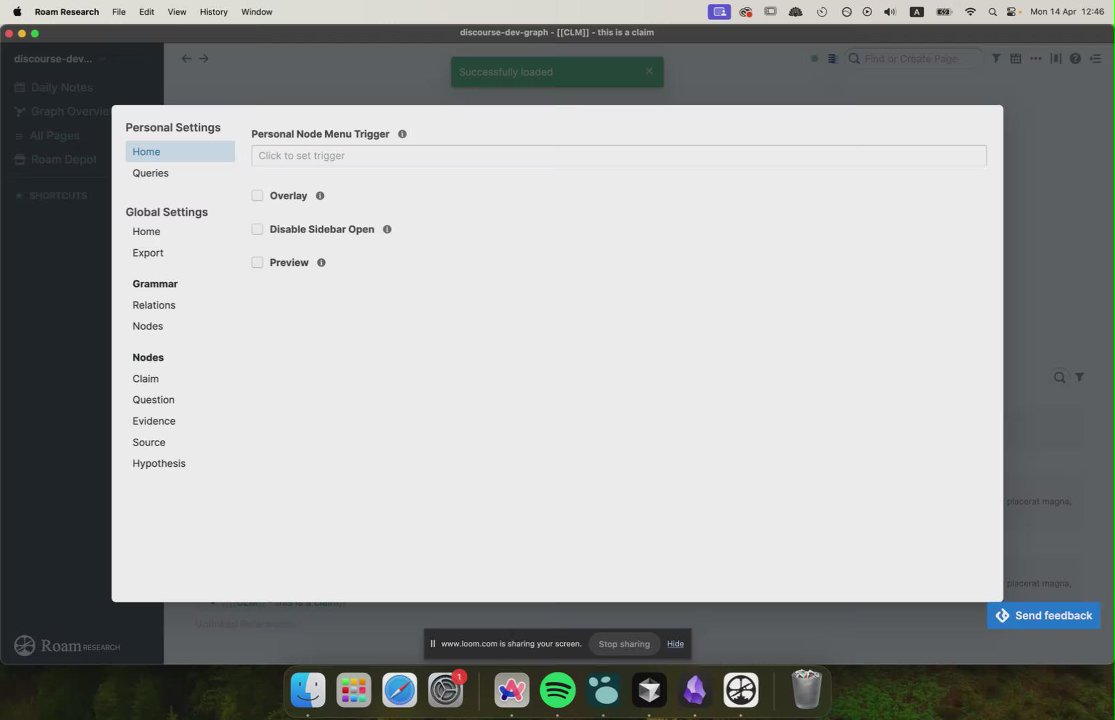Stop sharing the screen via Loom bar
The image size is (1115, 720).
point(624,644)
